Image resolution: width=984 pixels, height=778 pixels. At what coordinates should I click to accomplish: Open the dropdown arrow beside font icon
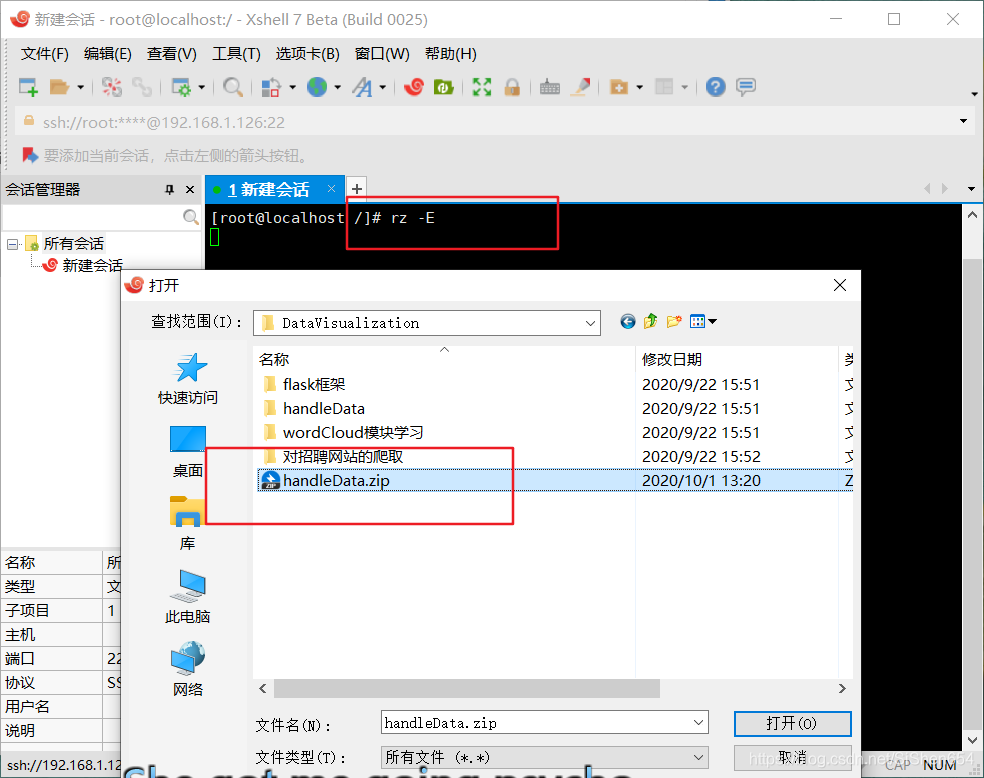pos(382,87)
